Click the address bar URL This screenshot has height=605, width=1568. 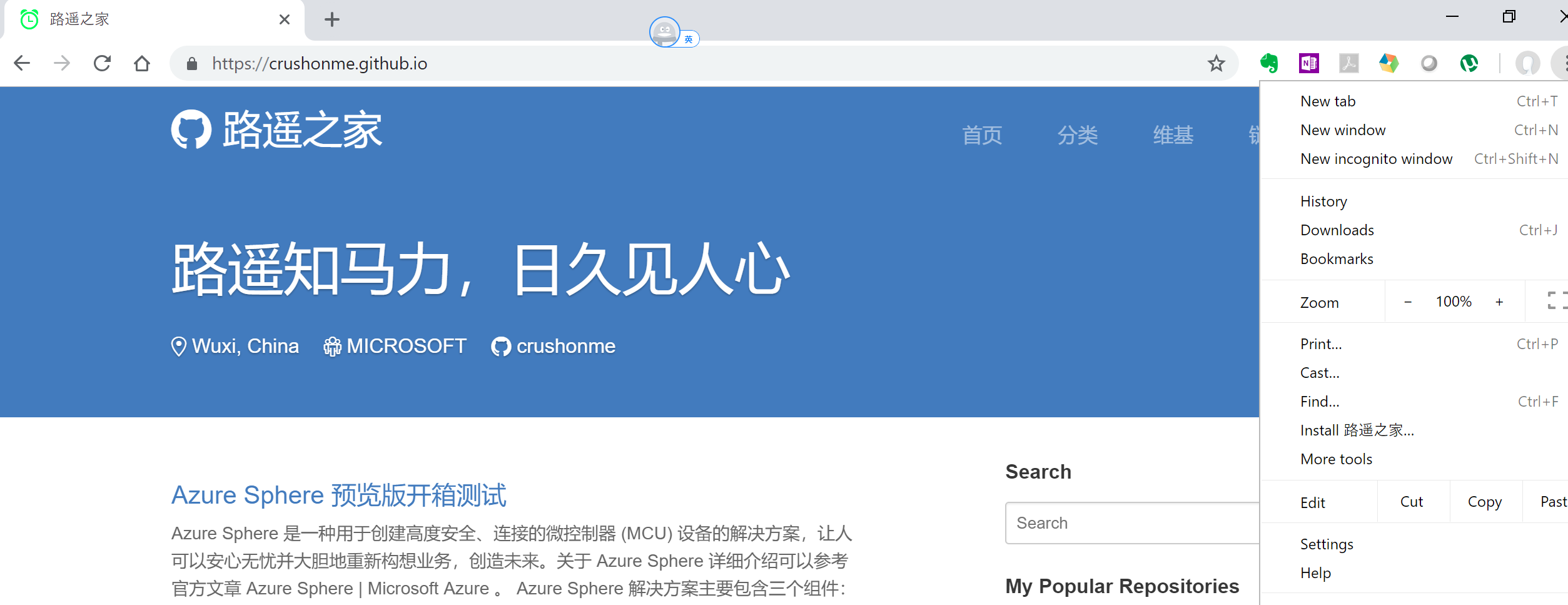[320, 64]
